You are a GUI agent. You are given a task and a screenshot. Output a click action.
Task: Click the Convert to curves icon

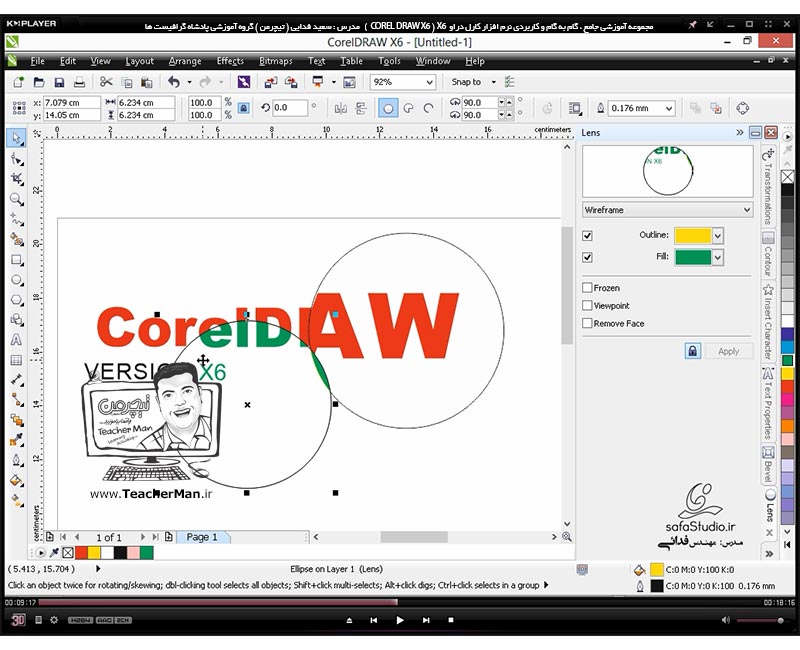743,108
